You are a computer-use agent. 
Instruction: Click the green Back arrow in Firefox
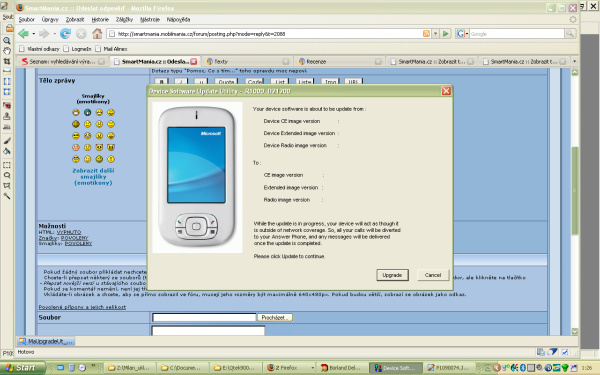[x=24, y=34]
